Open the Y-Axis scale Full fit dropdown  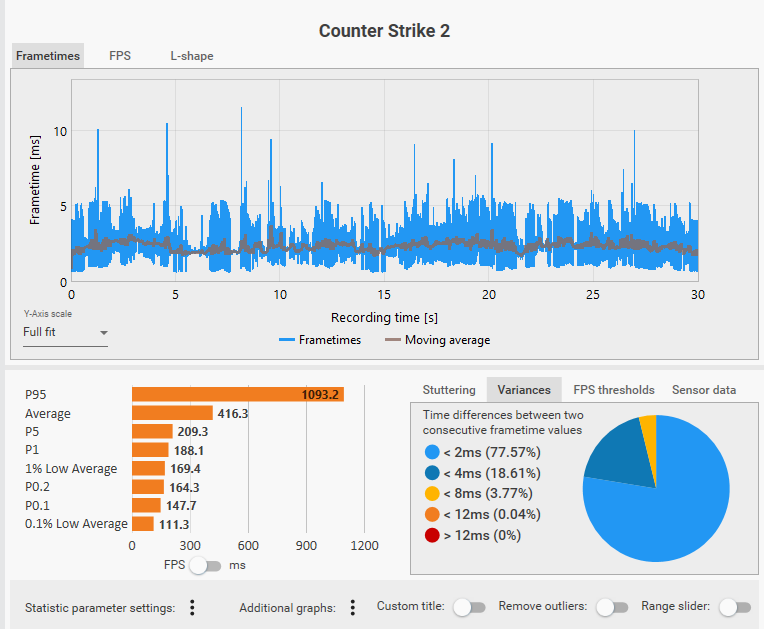[65, 333]
